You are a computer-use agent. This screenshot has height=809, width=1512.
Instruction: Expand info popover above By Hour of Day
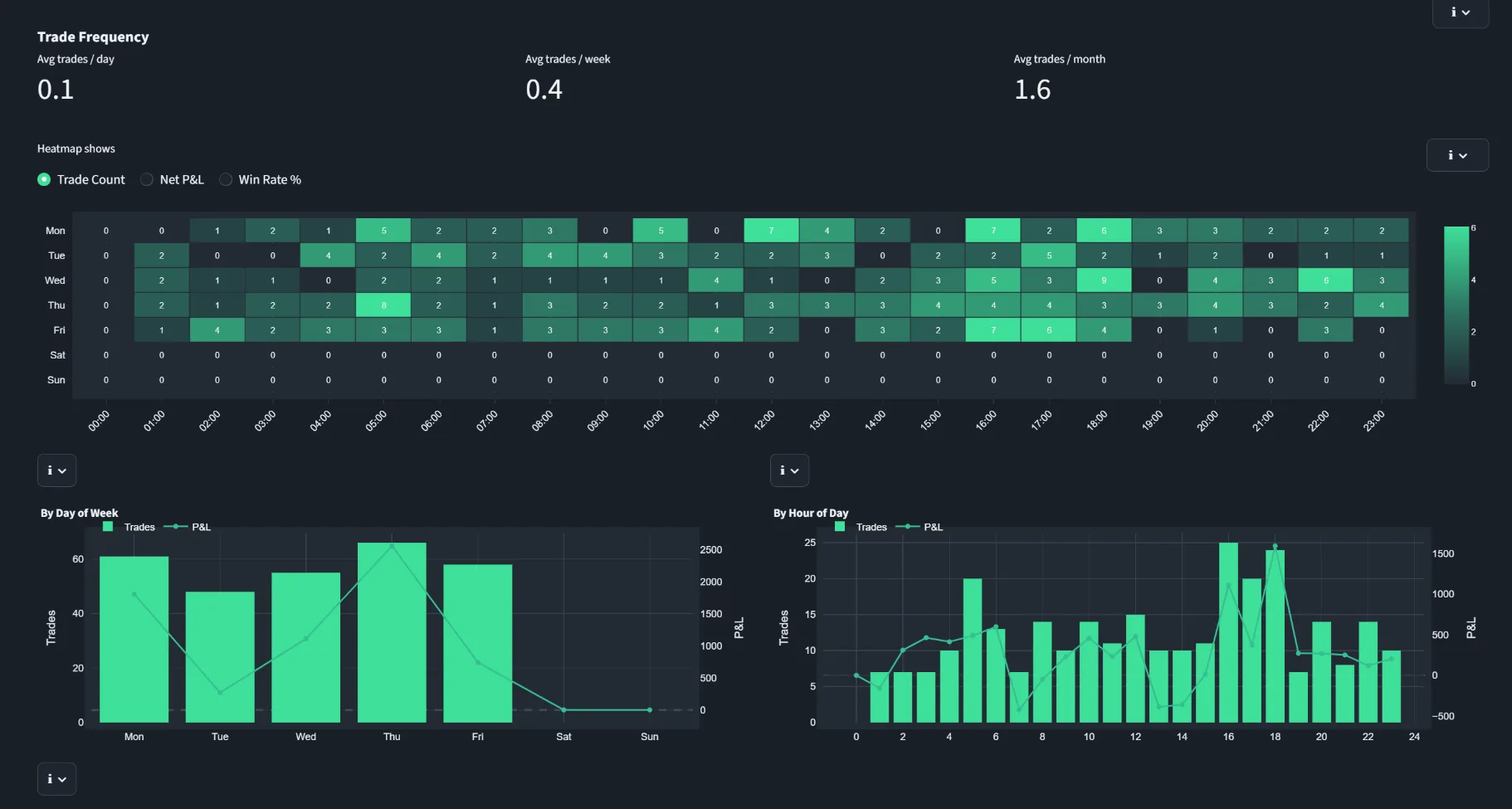click(x=789, y=470)
